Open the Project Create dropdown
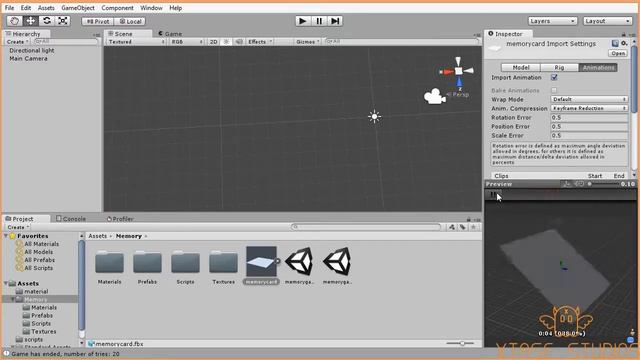 (18, 227)
